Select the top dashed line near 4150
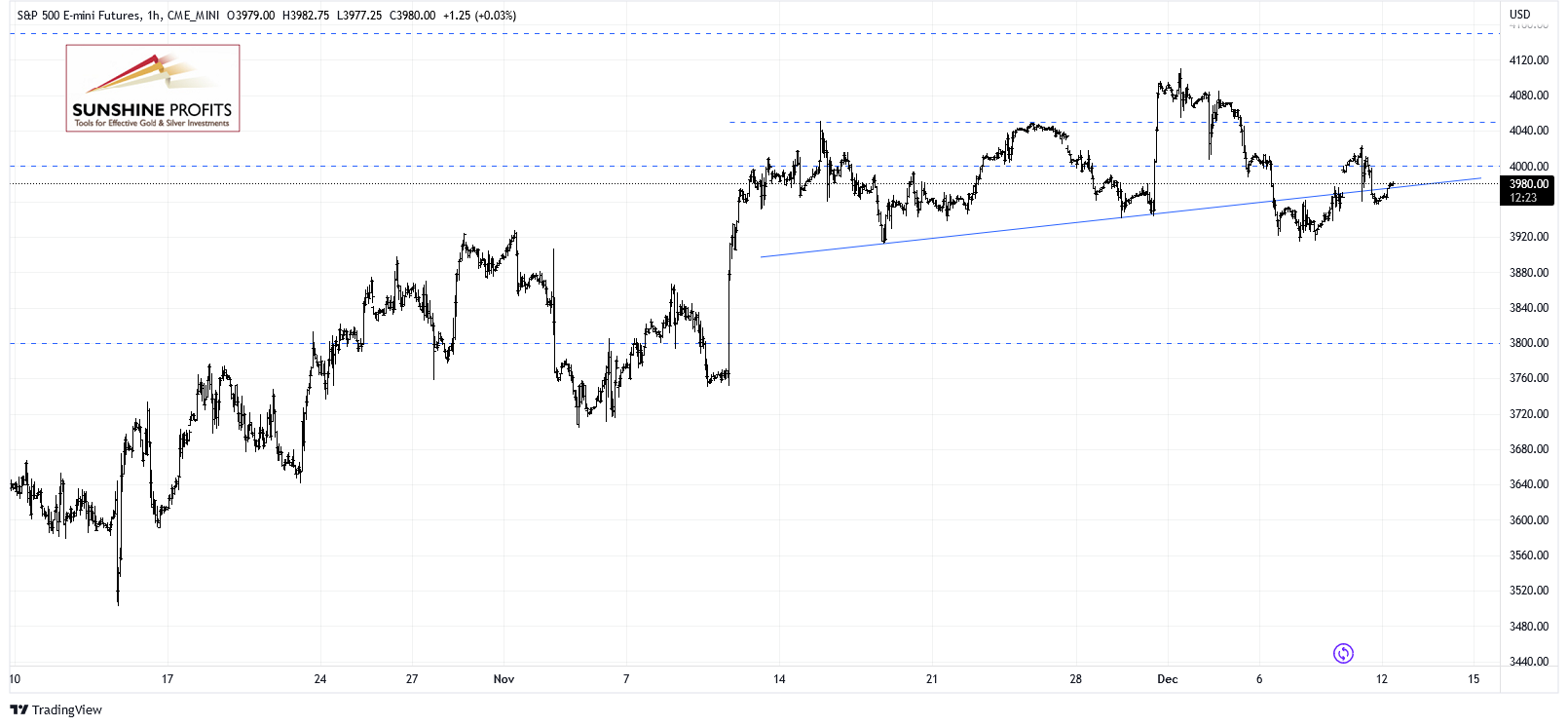 pos(755,33)
